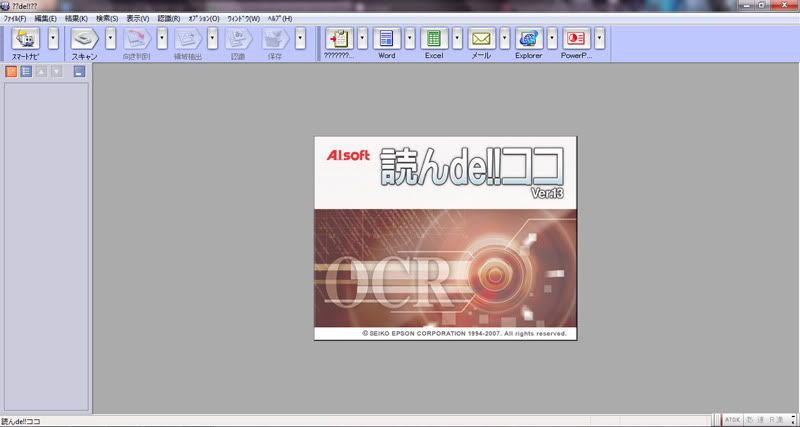Open the ファイル(F) menu
Screen dimensions: 800x427
(x=15, y=18)
